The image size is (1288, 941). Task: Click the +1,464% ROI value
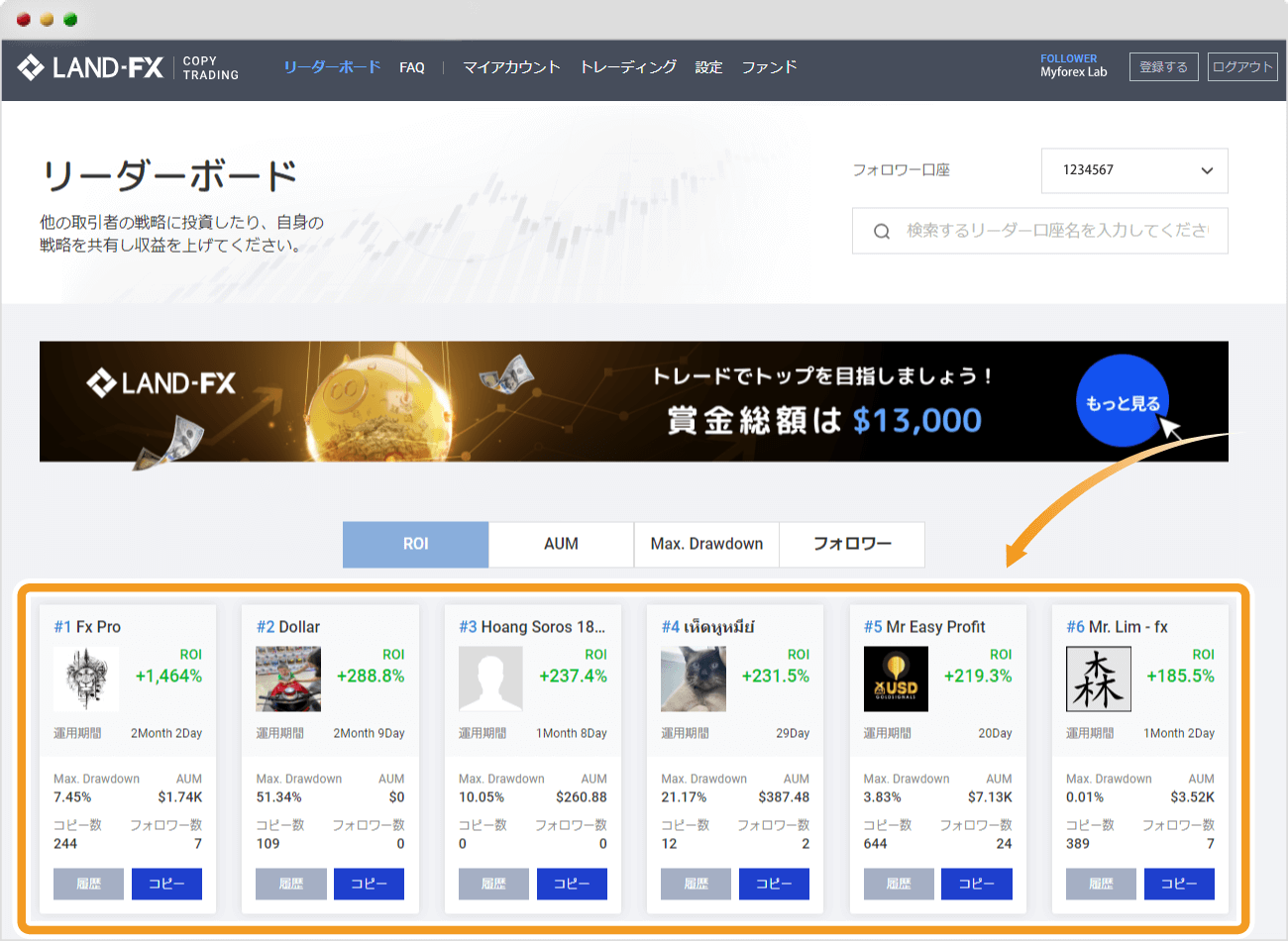(x=168, y=677)
